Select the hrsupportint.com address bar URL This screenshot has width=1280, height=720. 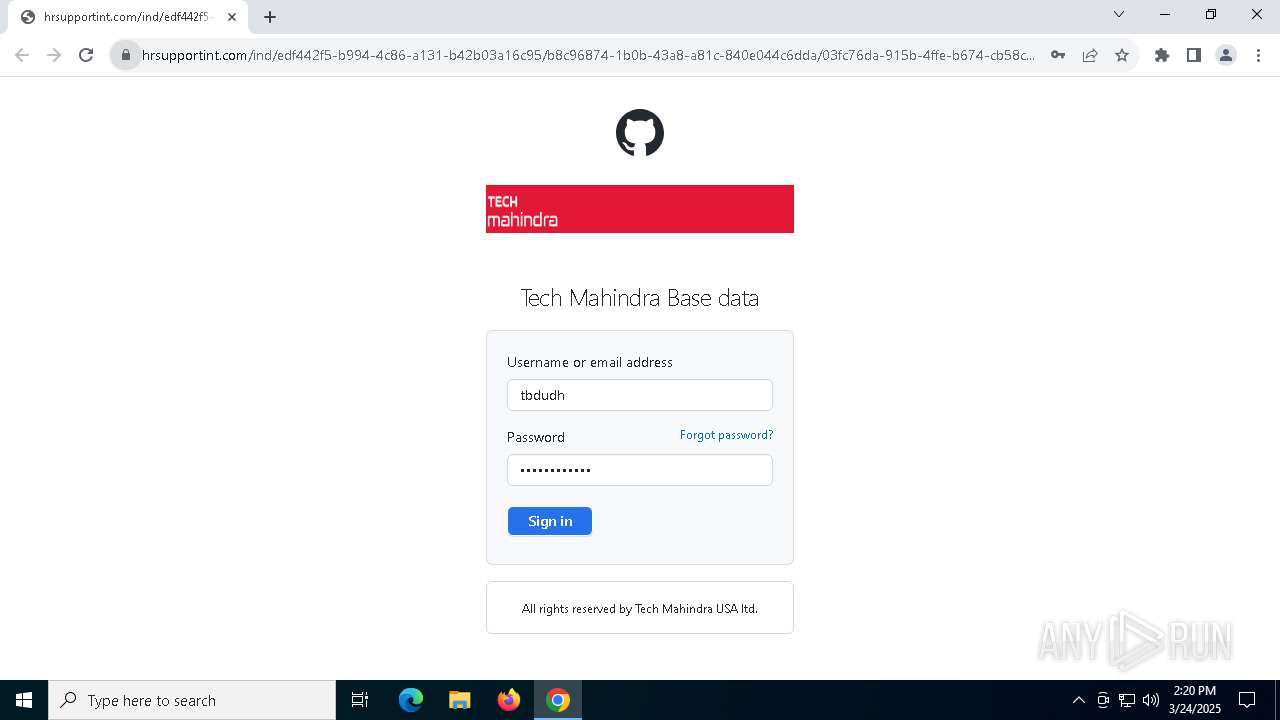click(588, 55)
